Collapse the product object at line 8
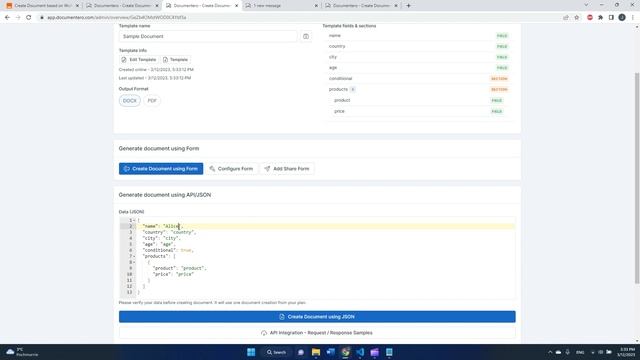The image size is (640, 360). (134, 262)
